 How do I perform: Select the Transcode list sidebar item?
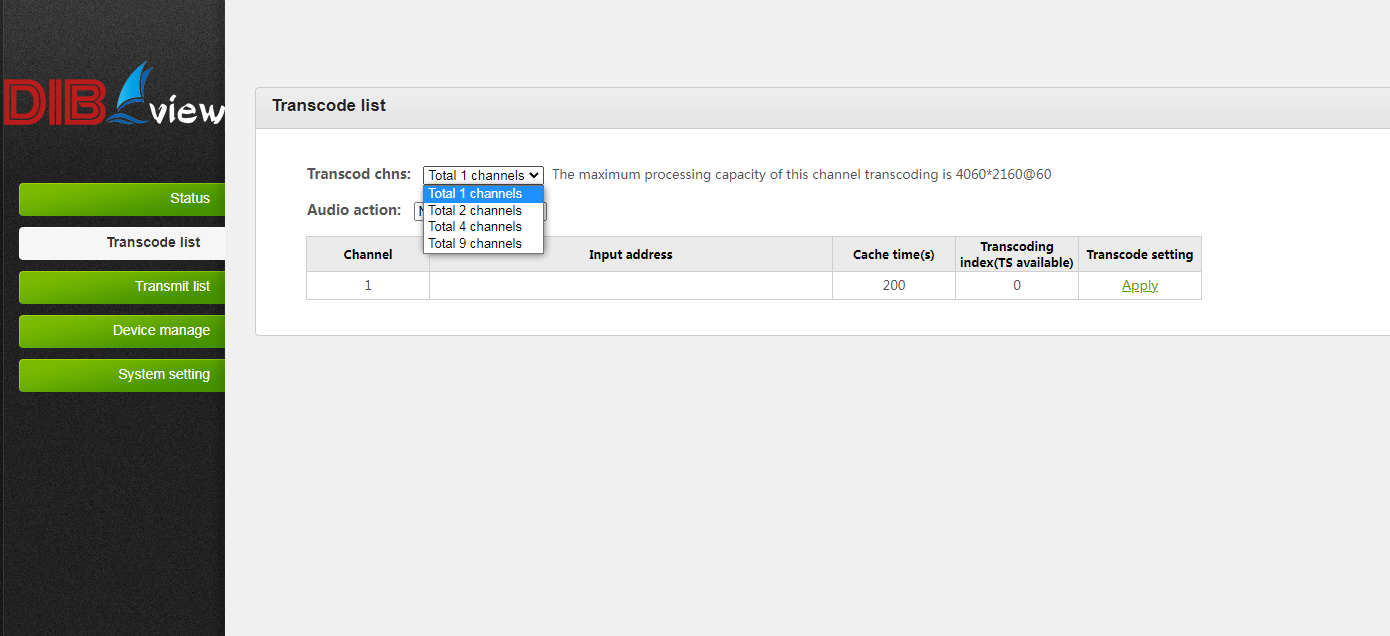click(x=122, y=242)
